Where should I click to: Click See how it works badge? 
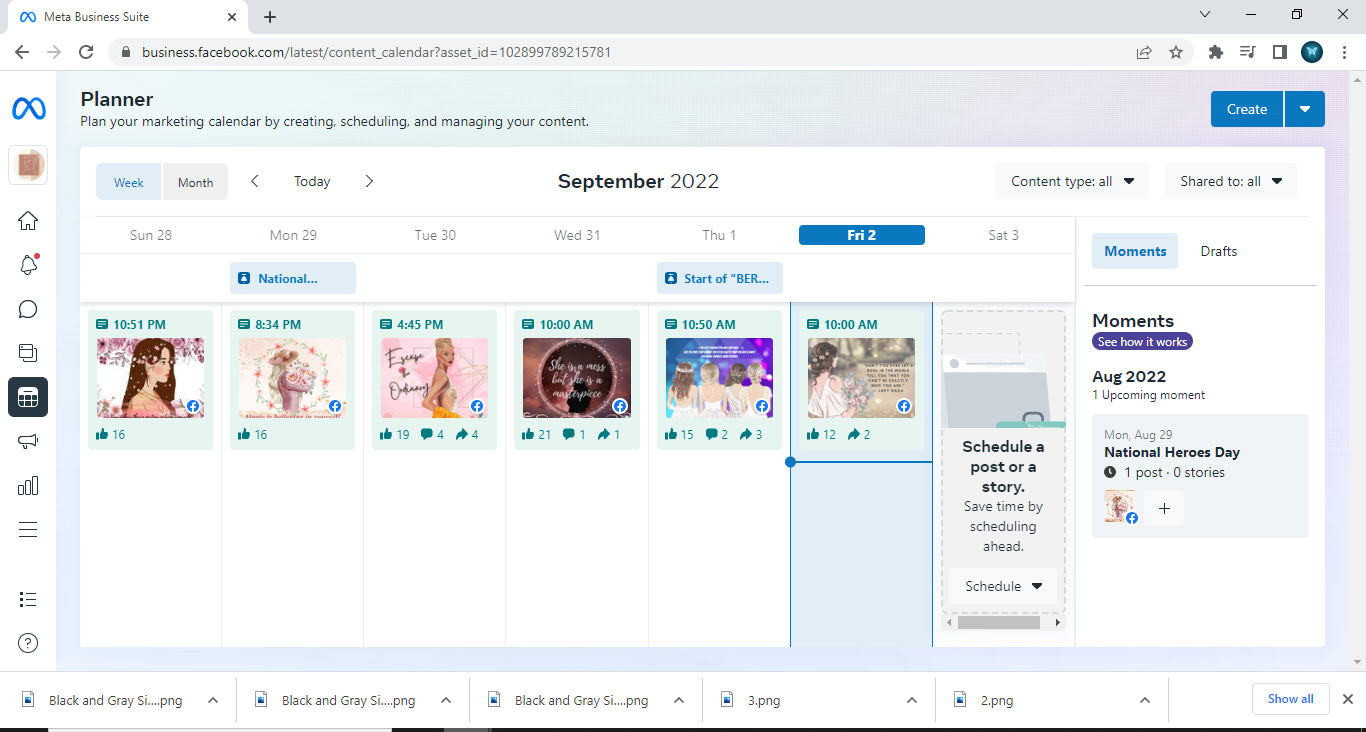(1143, 341)
